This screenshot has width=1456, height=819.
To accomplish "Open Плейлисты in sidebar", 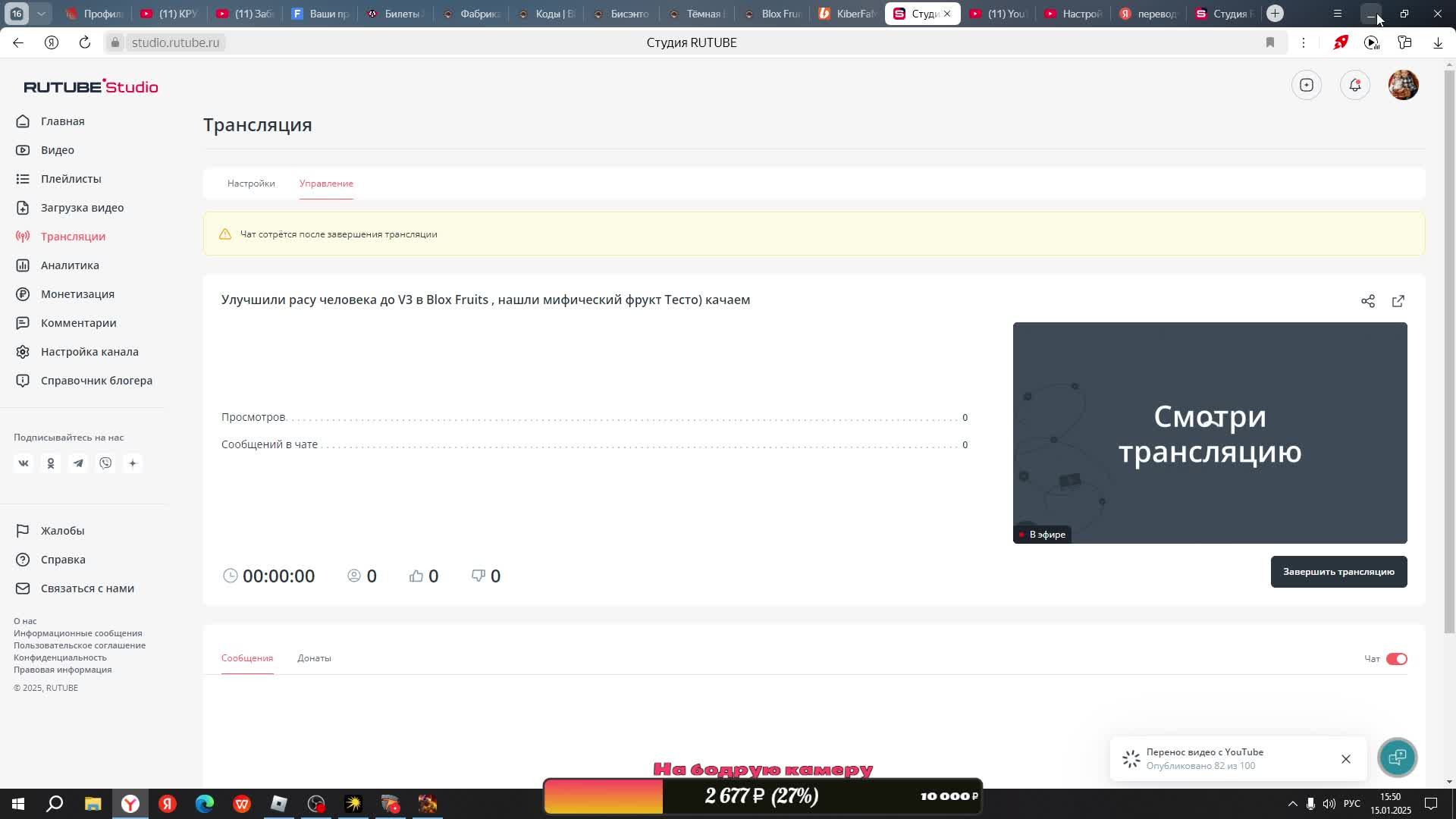I will [71, 179].
